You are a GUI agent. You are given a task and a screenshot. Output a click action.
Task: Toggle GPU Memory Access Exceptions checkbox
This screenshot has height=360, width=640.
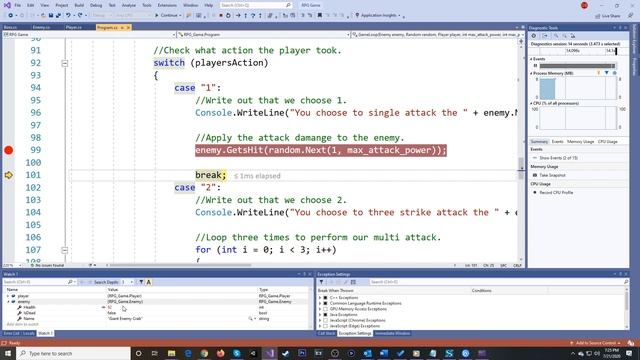click(x=325, y=309)
